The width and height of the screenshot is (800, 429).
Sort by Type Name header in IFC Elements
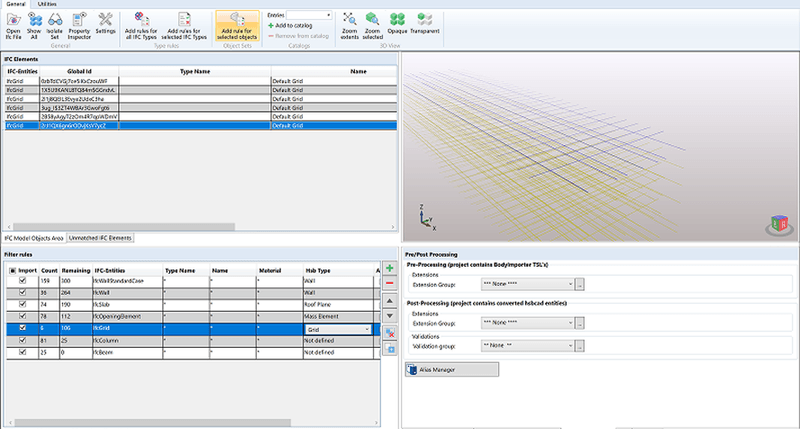[195, 71]
